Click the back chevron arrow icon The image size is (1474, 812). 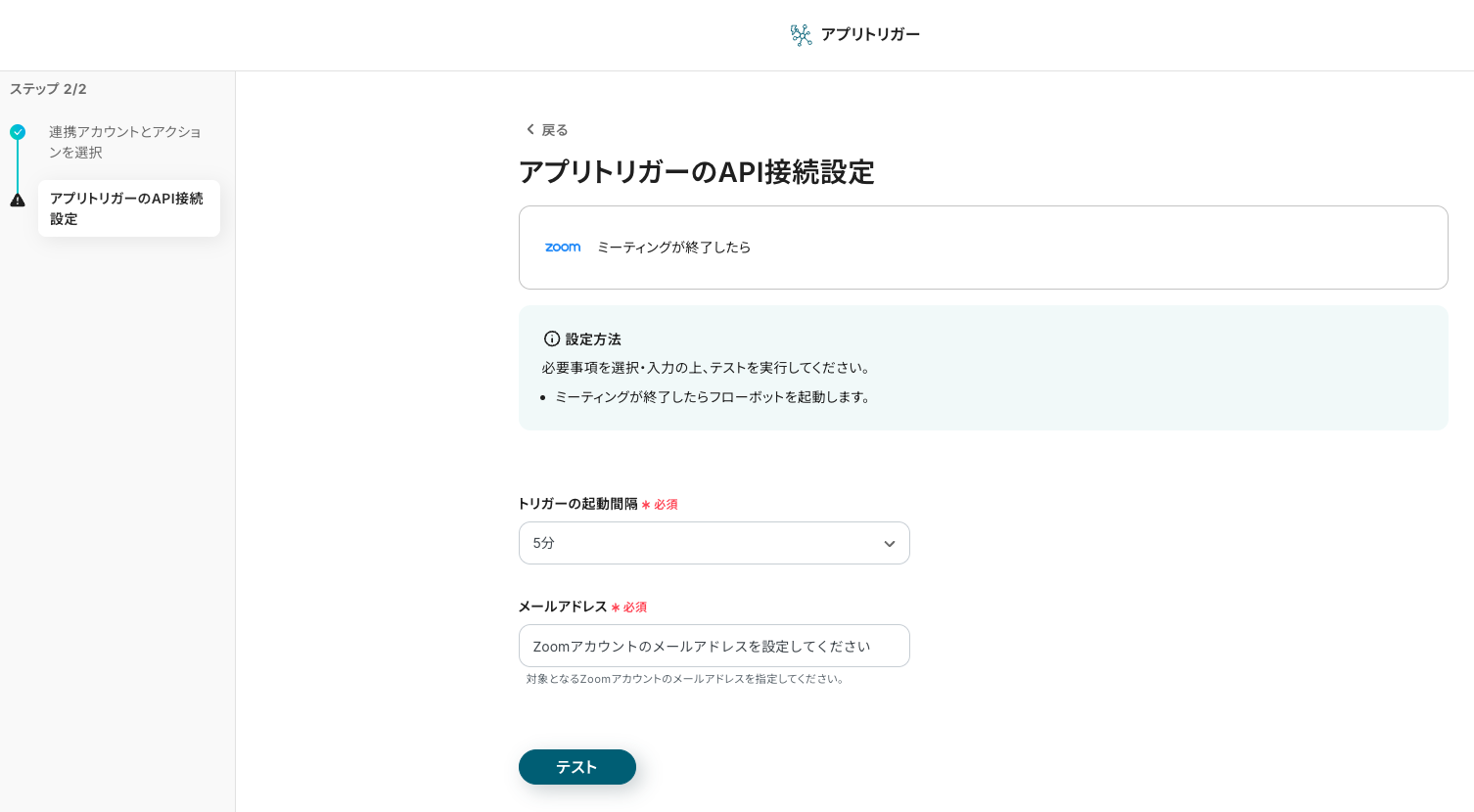point(530,129)
